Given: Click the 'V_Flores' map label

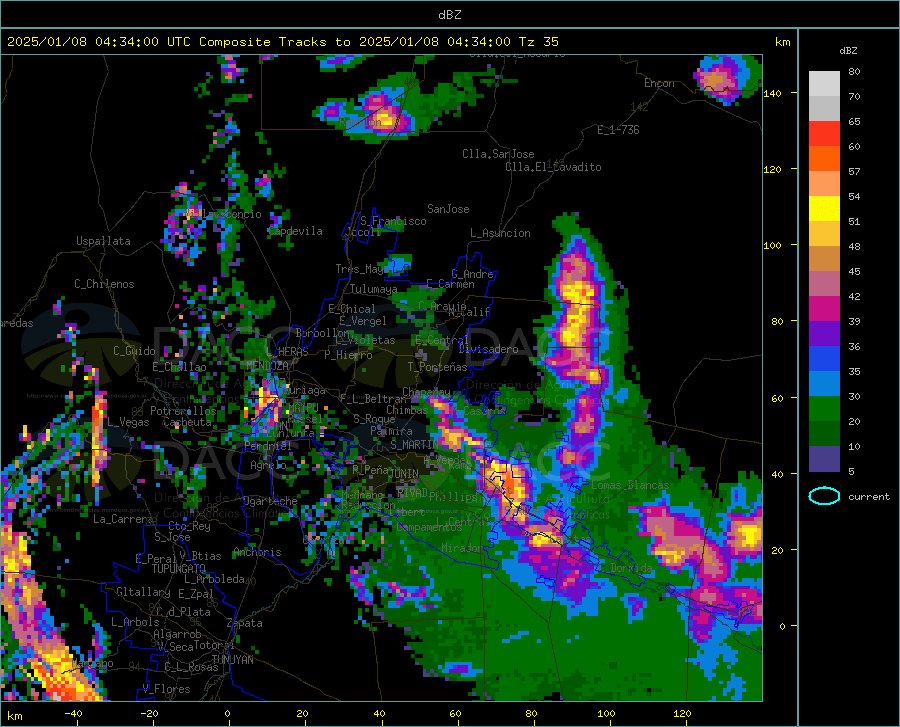Looking at the screenshot, I should pos(166,689).
